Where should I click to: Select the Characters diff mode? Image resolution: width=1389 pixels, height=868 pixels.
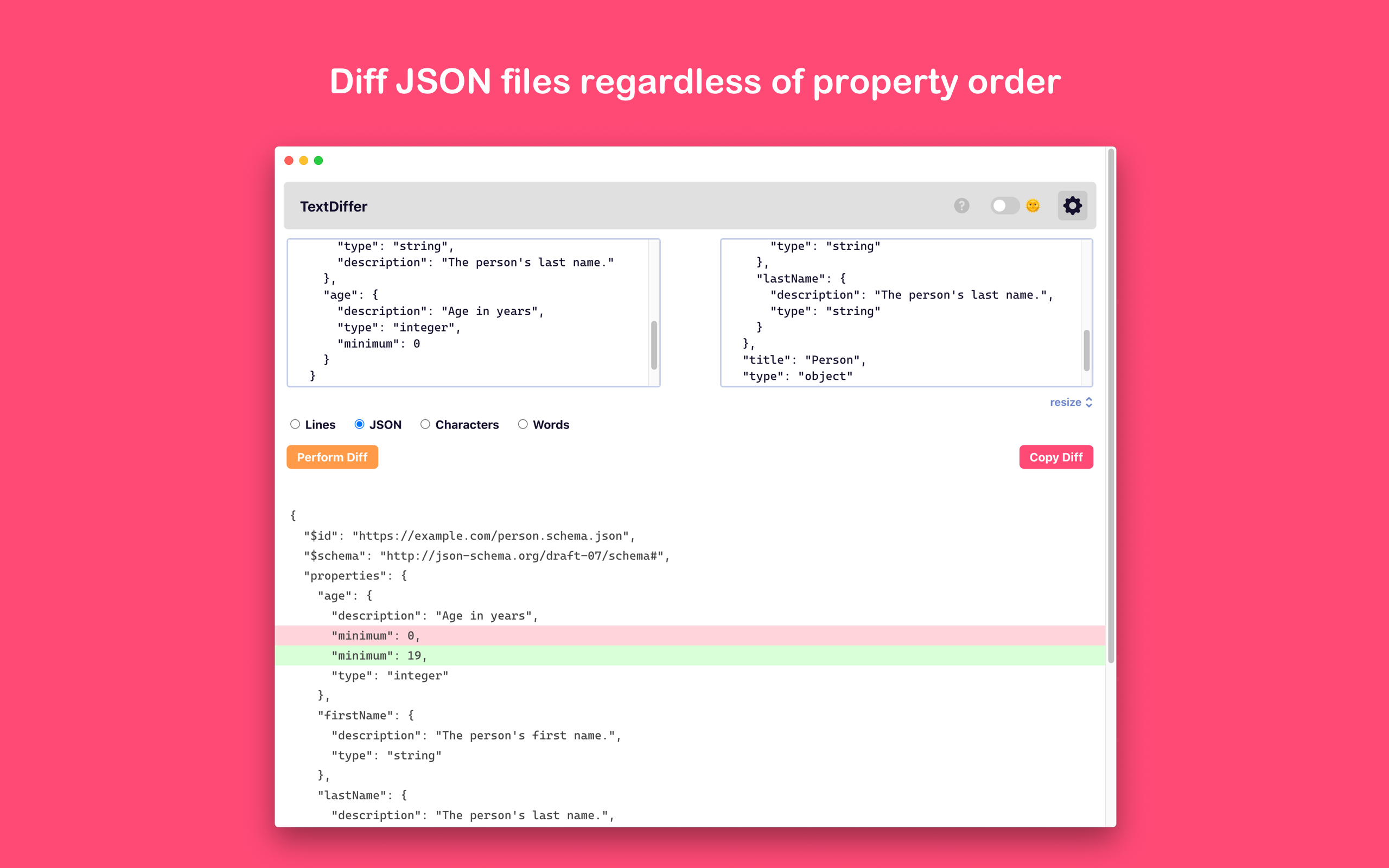tap(425, 424)
